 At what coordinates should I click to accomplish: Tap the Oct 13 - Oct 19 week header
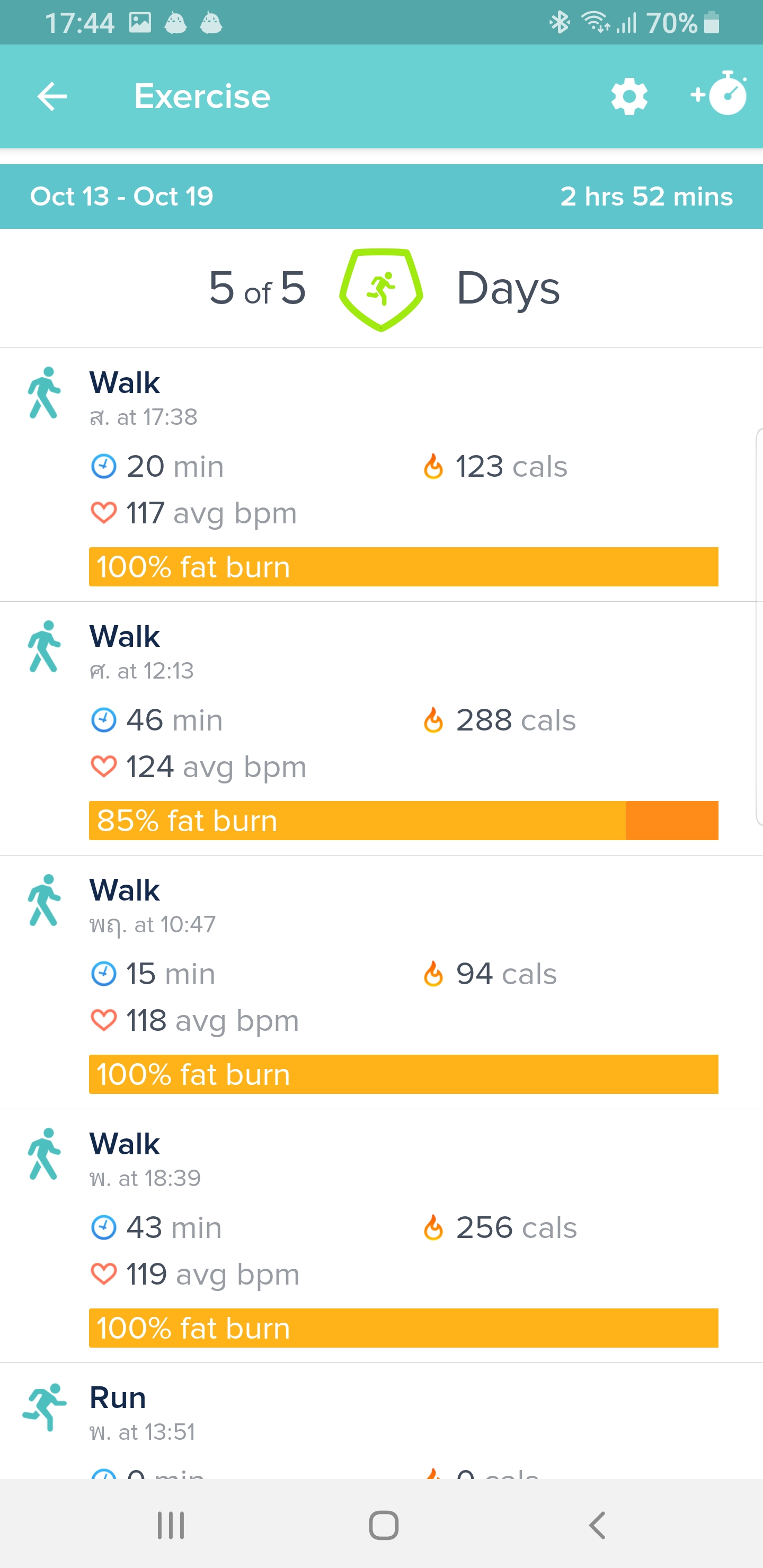(x=121, y=196)
